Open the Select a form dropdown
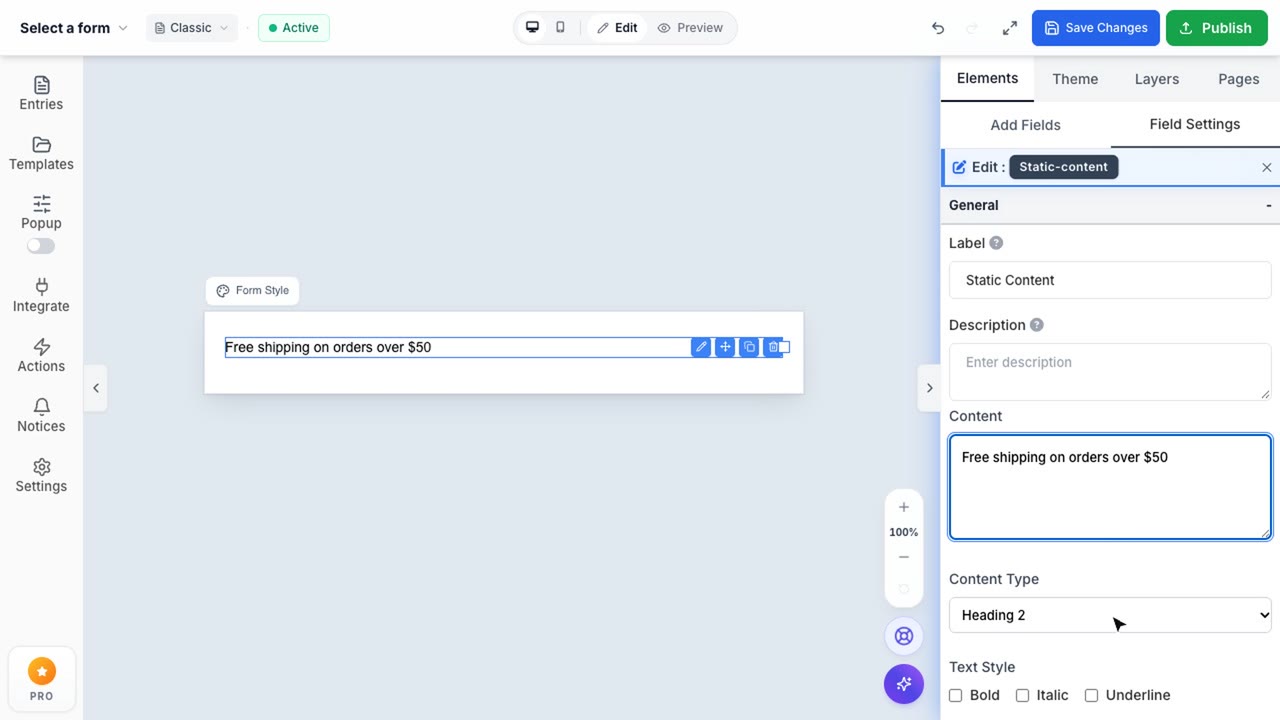 [74, 28]
